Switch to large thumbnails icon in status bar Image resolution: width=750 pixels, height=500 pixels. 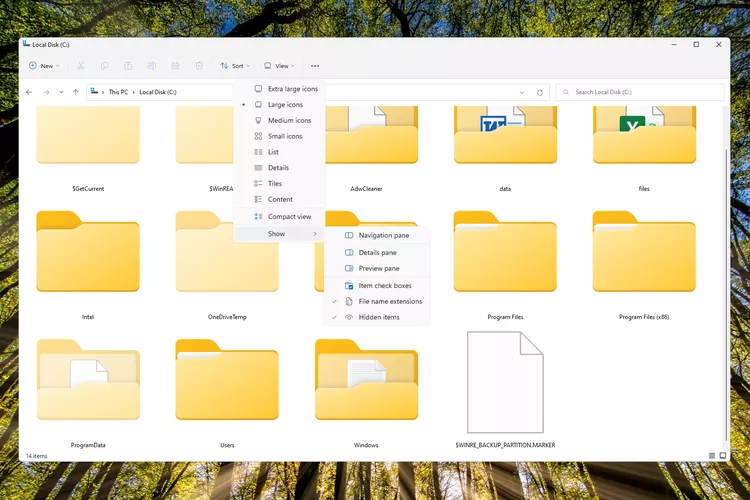tap(723, 456)
